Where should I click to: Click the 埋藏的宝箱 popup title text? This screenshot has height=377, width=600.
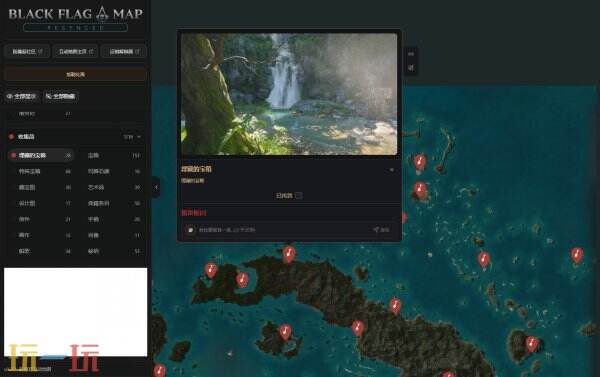pyautogui.click(x=196, y=169)
